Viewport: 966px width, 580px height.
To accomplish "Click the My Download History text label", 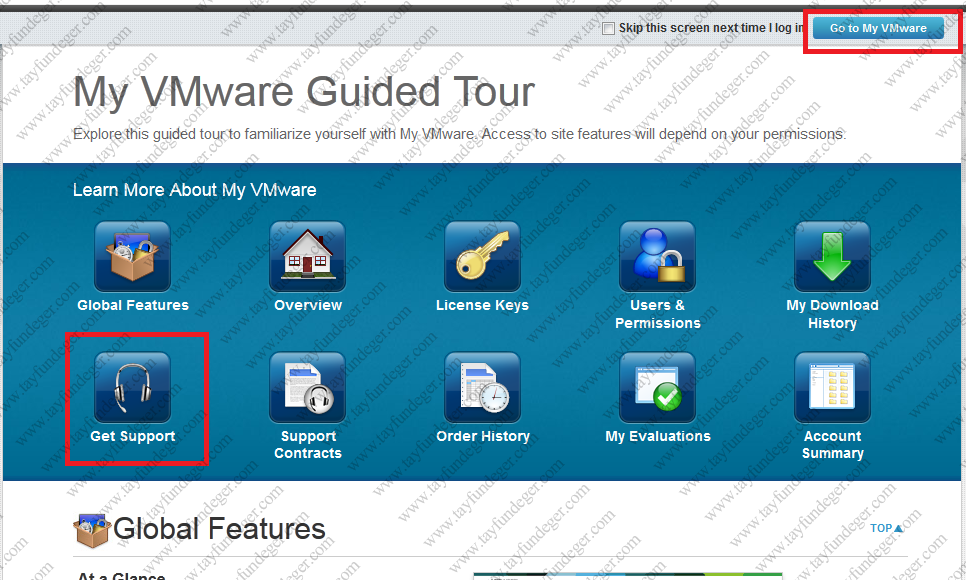I will point(832,314).
